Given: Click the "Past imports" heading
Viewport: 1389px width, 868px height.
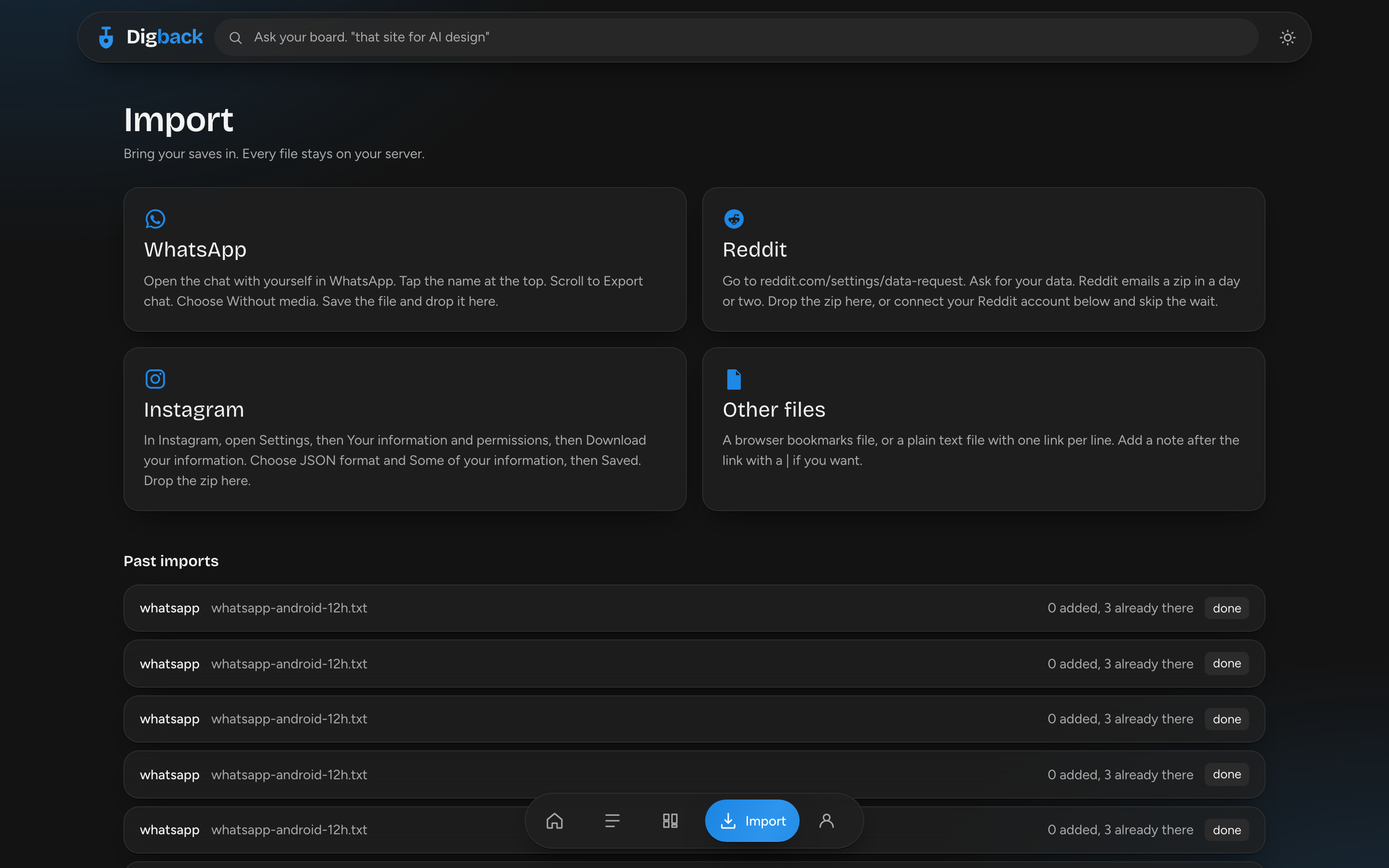Looking at the screenshot, I should pyautogui.click(x=171, y=561).
